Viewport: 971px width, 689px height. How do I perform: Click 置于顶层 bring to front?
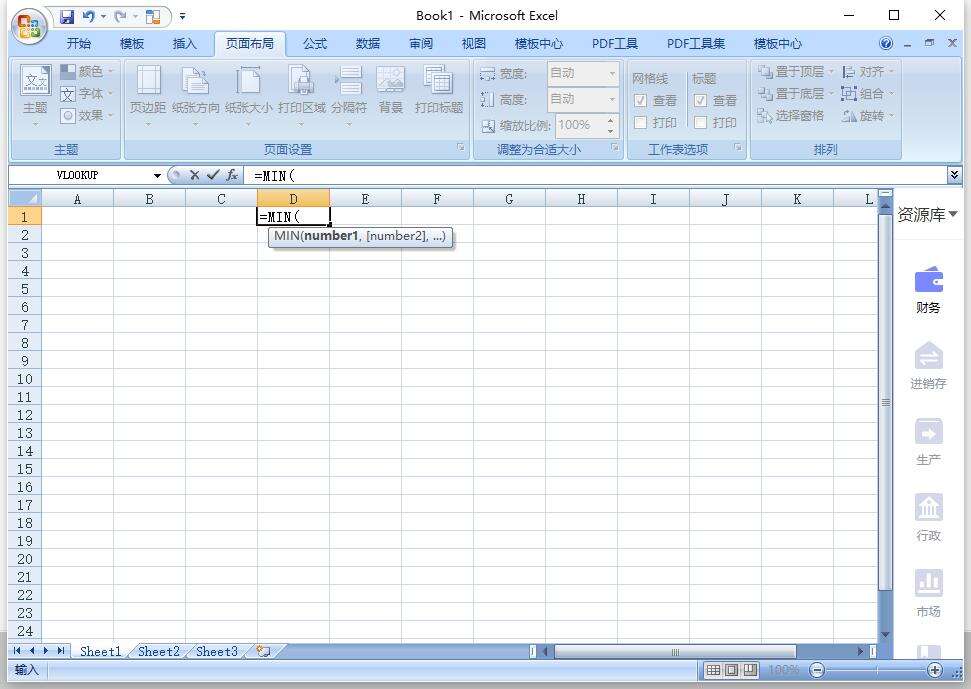[796, 72]
